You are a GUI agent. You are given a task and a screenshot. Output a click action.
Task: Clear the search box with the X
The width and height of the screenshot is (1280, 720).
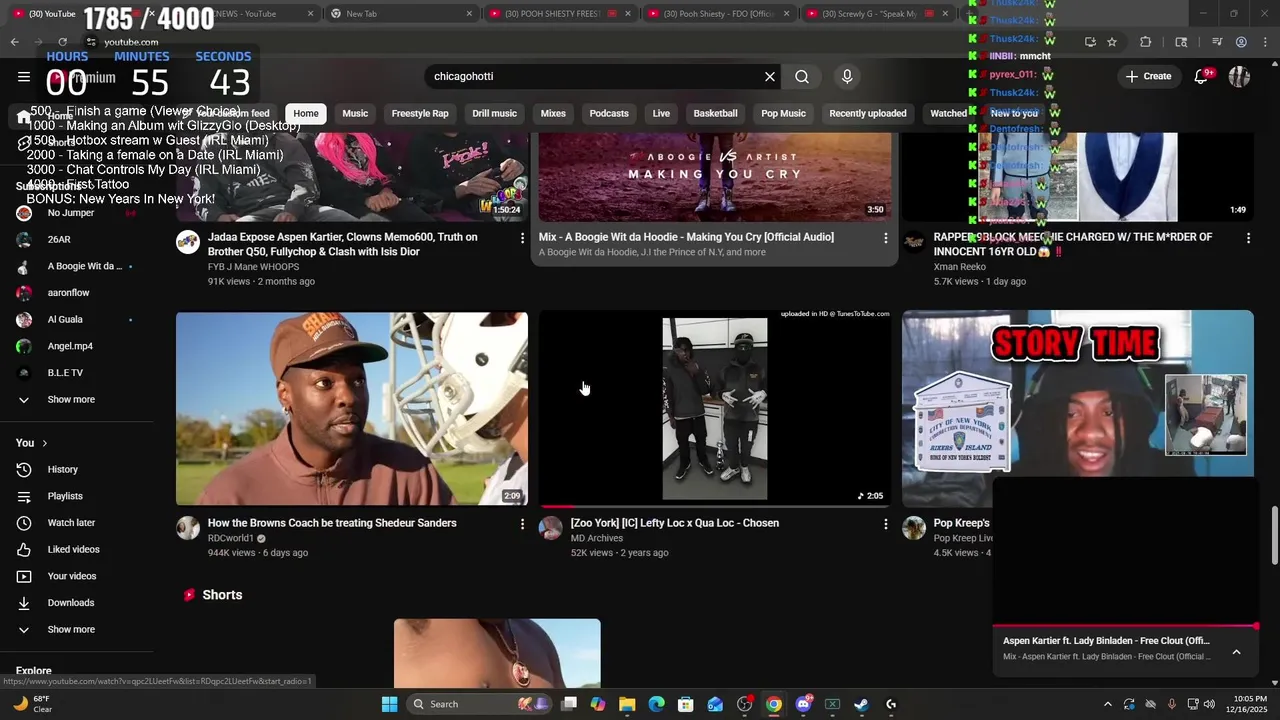(x=770, y=77)
